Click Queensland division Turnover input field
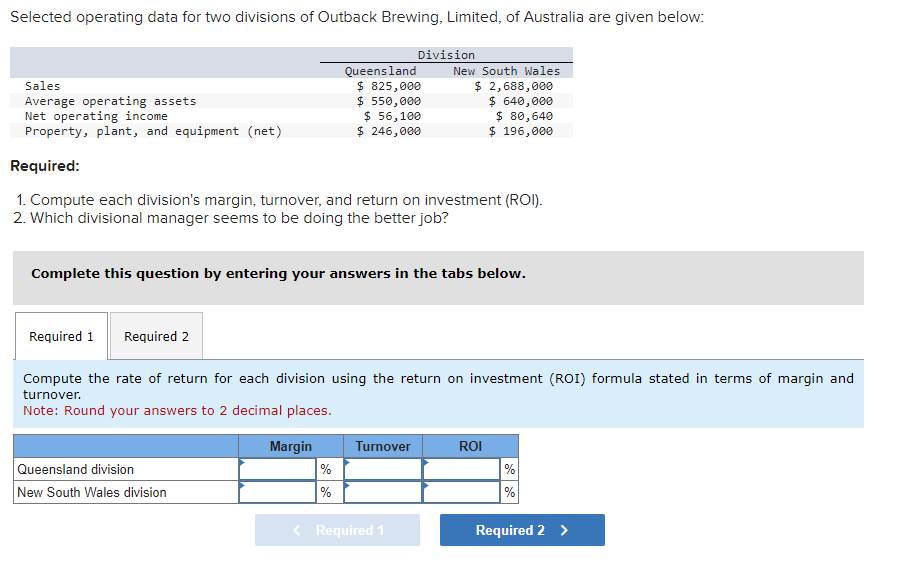This screenshot has width=922, height=588. (382, 468)
